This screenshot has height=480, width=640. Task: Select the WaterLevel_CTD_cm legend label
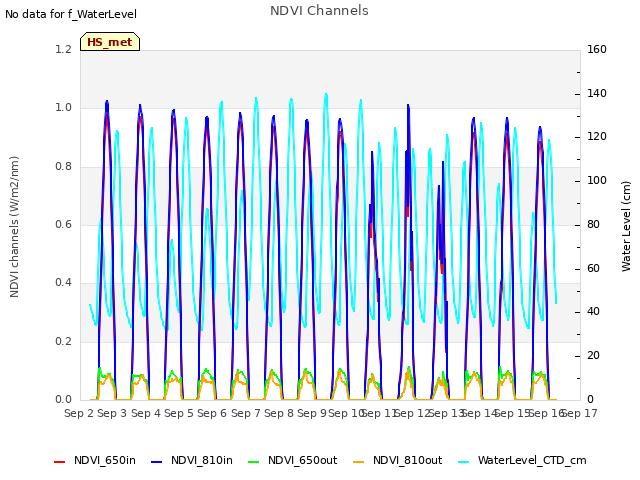tap(532, 460)
